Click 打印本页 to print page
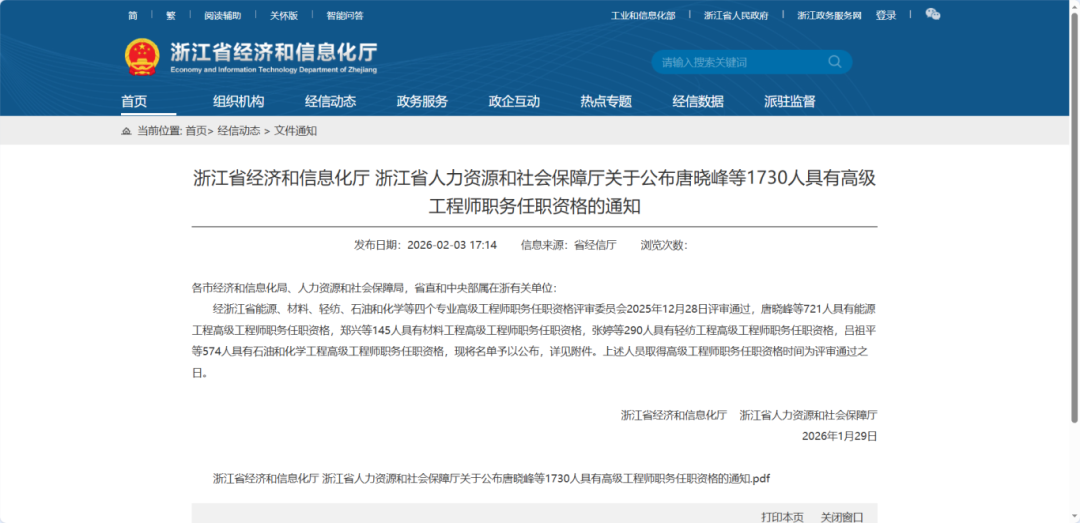The width and height of the screenshot is (1080, 523). point(782,516)
